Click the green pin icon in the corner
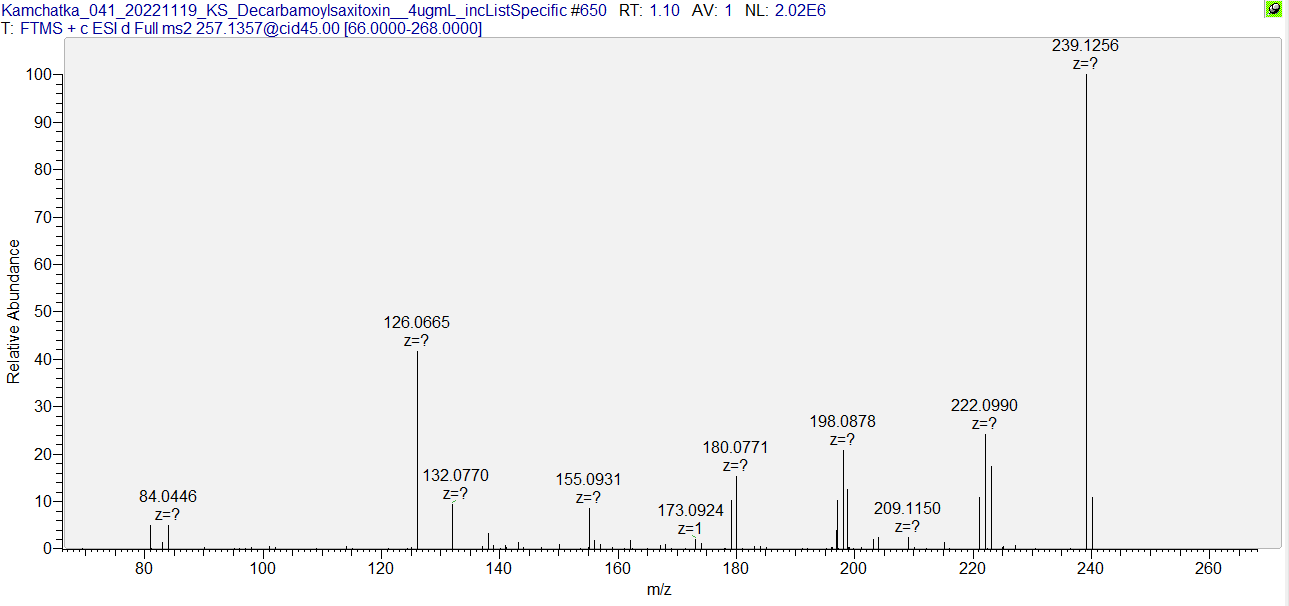This screenshot has height=606, width=1289. [x=1273, y=9]
